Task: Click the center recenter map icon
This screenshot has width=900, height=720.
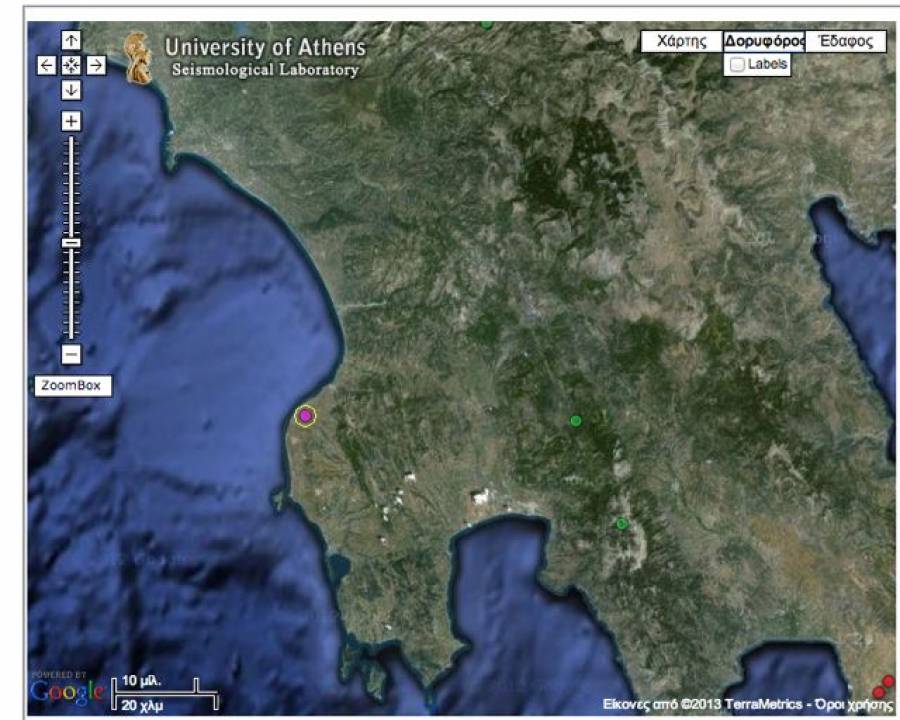Action: (x=71, y=65)
